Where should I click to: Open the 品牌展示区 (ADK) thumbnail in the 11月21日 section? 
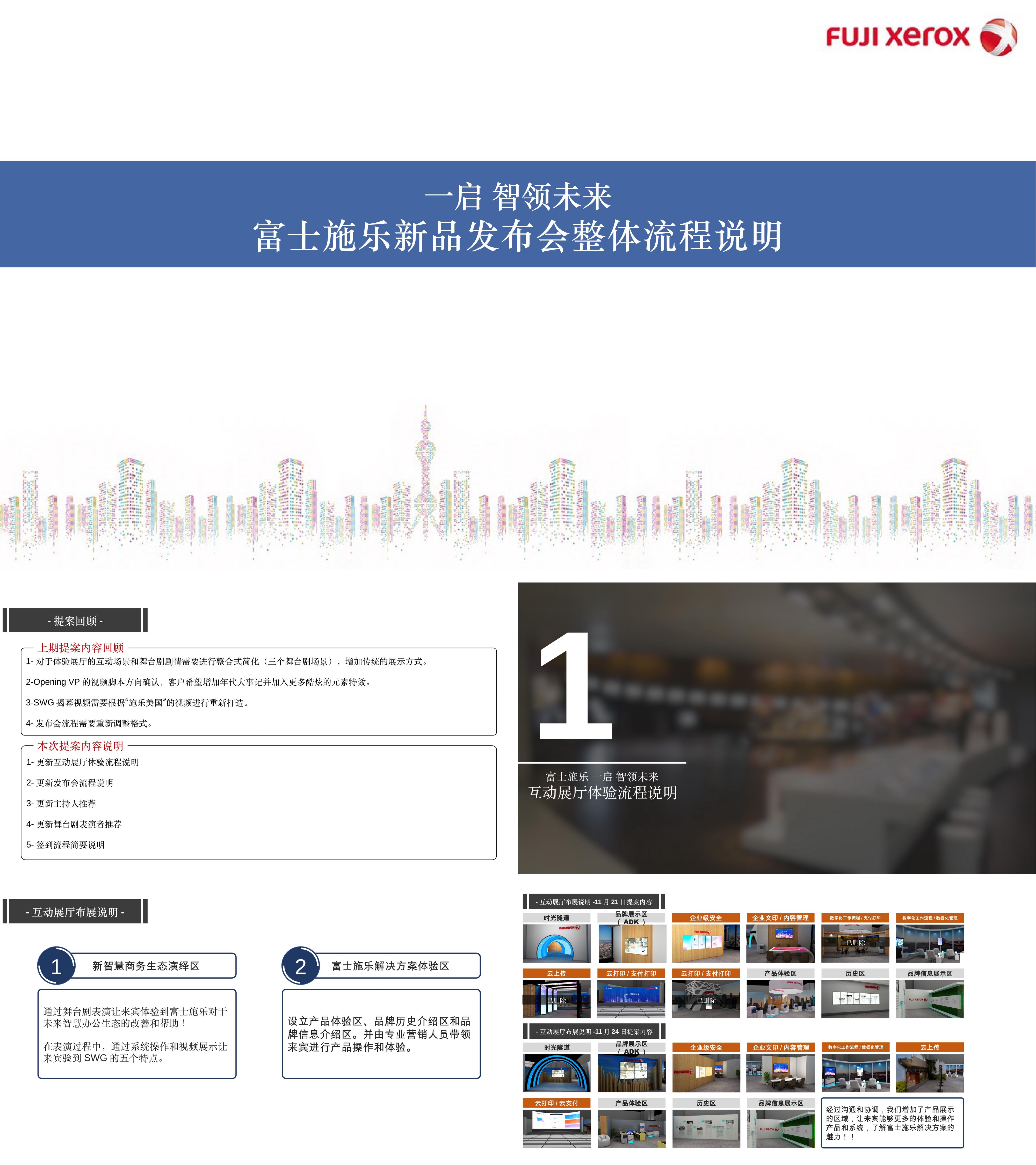(631, 943)
